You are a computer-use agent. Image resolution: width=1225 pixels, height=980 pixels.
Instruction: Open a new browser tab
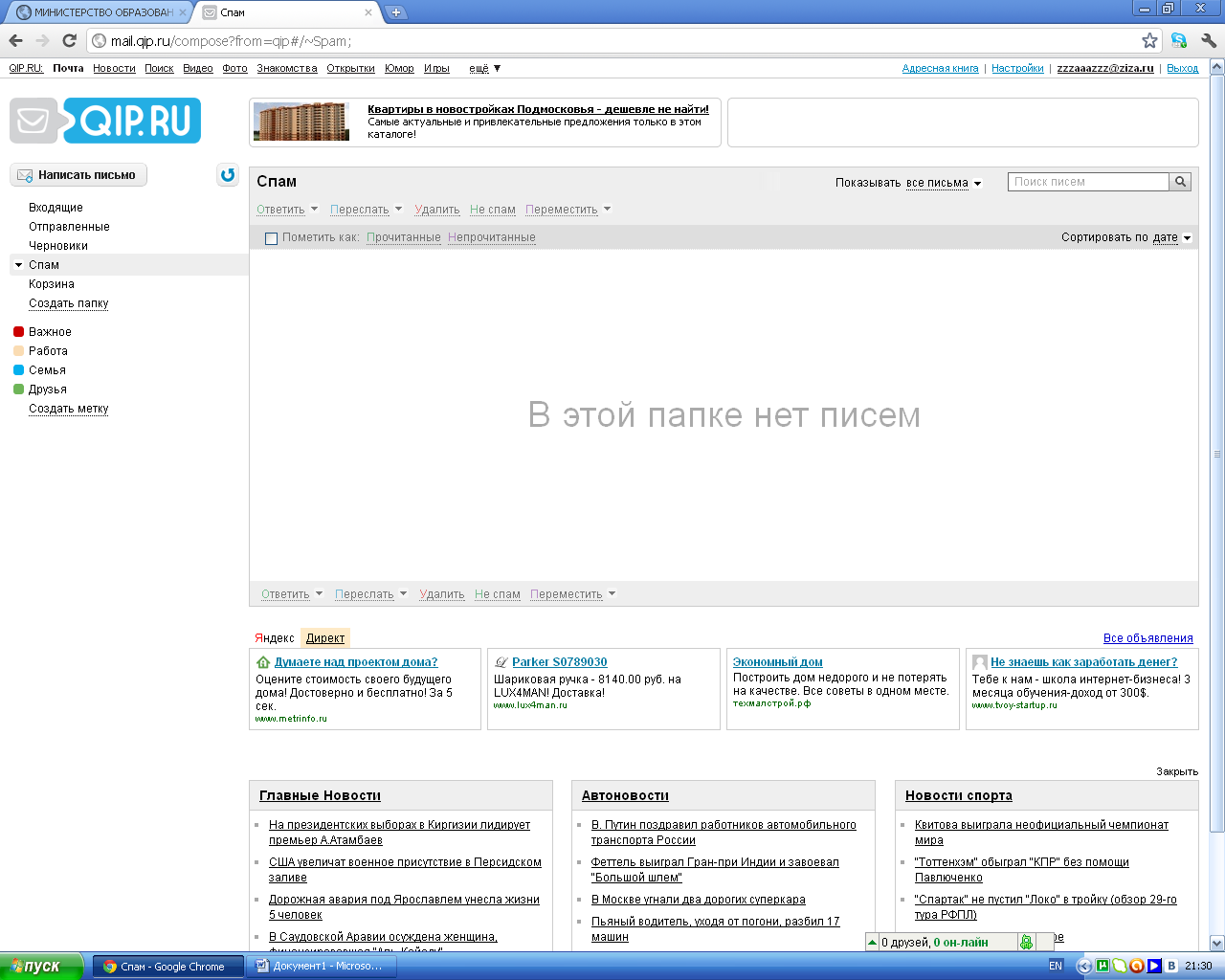(x=396, y=12)
